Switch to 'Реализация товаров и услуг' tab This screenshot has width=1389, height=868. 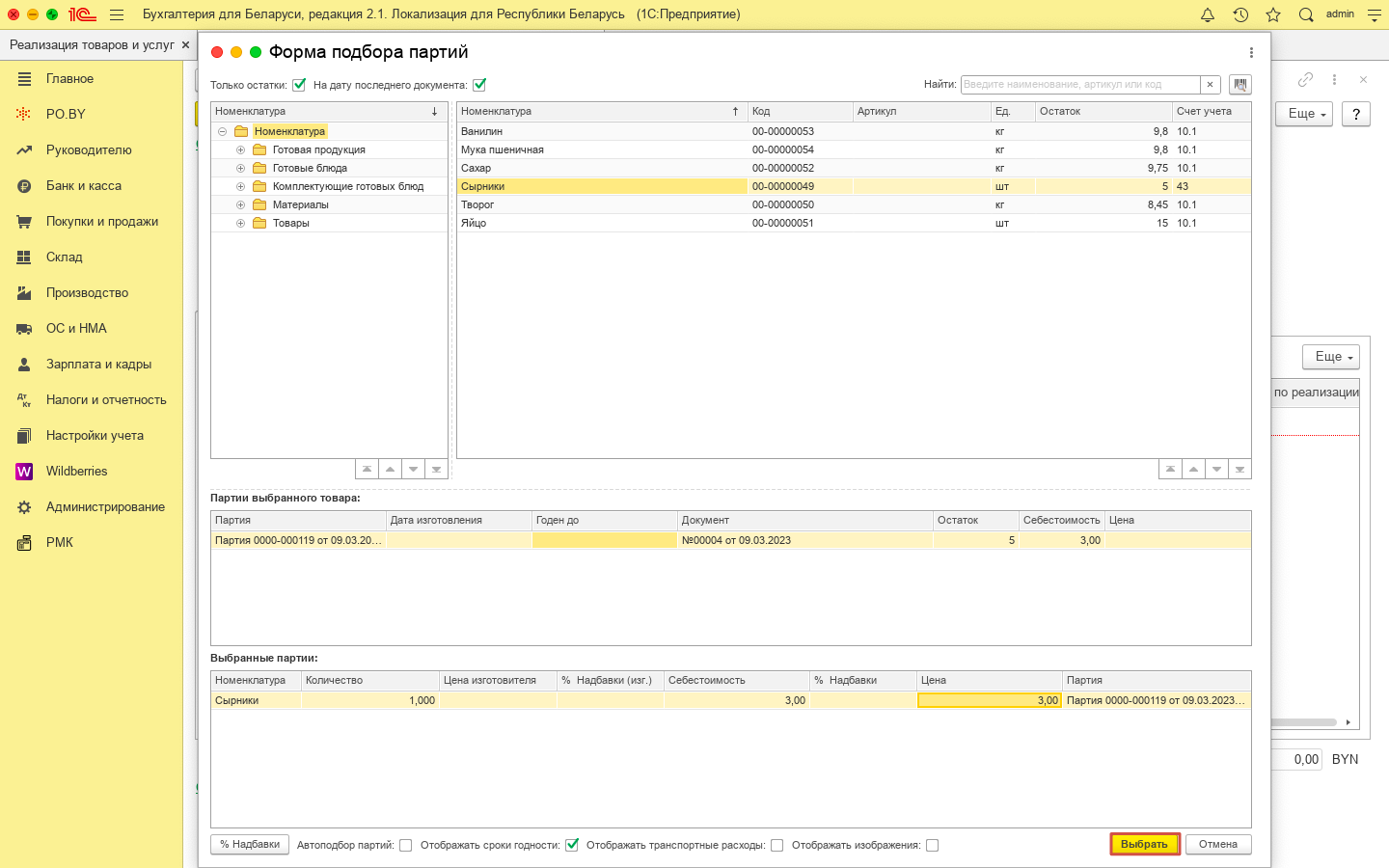[92, 45]
